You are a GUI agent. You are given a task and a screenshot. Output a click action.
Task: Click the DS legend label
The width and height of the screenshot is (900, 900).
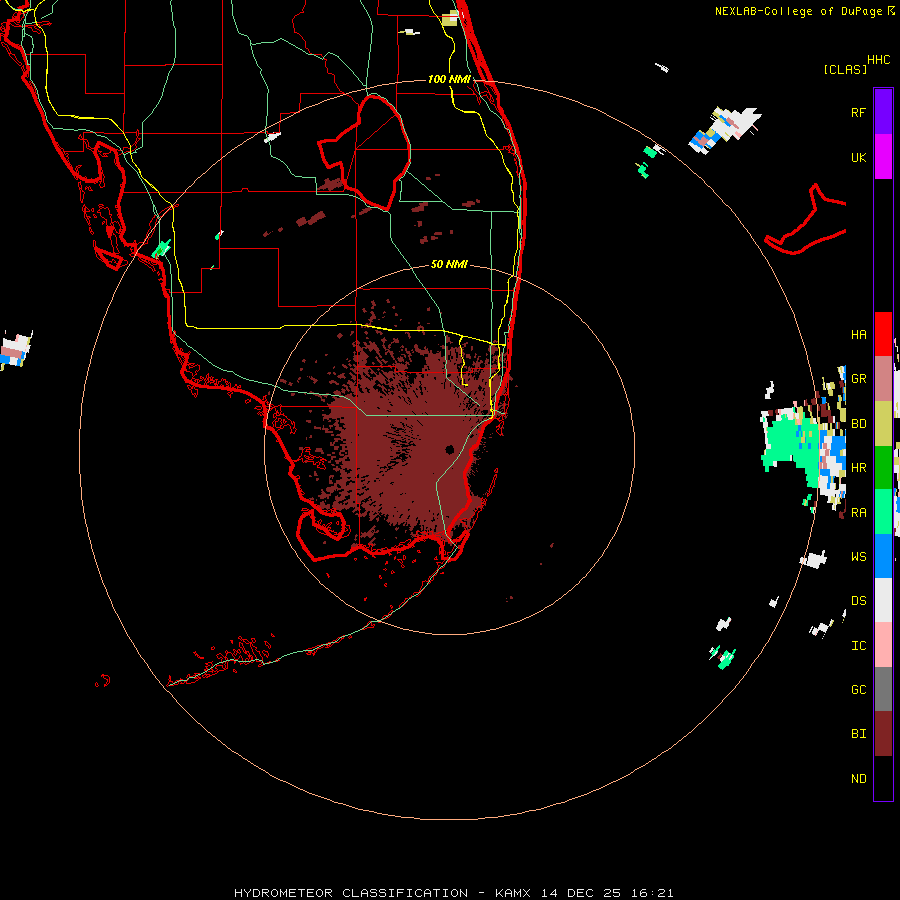pyautogui.click(x=859, y=601)
